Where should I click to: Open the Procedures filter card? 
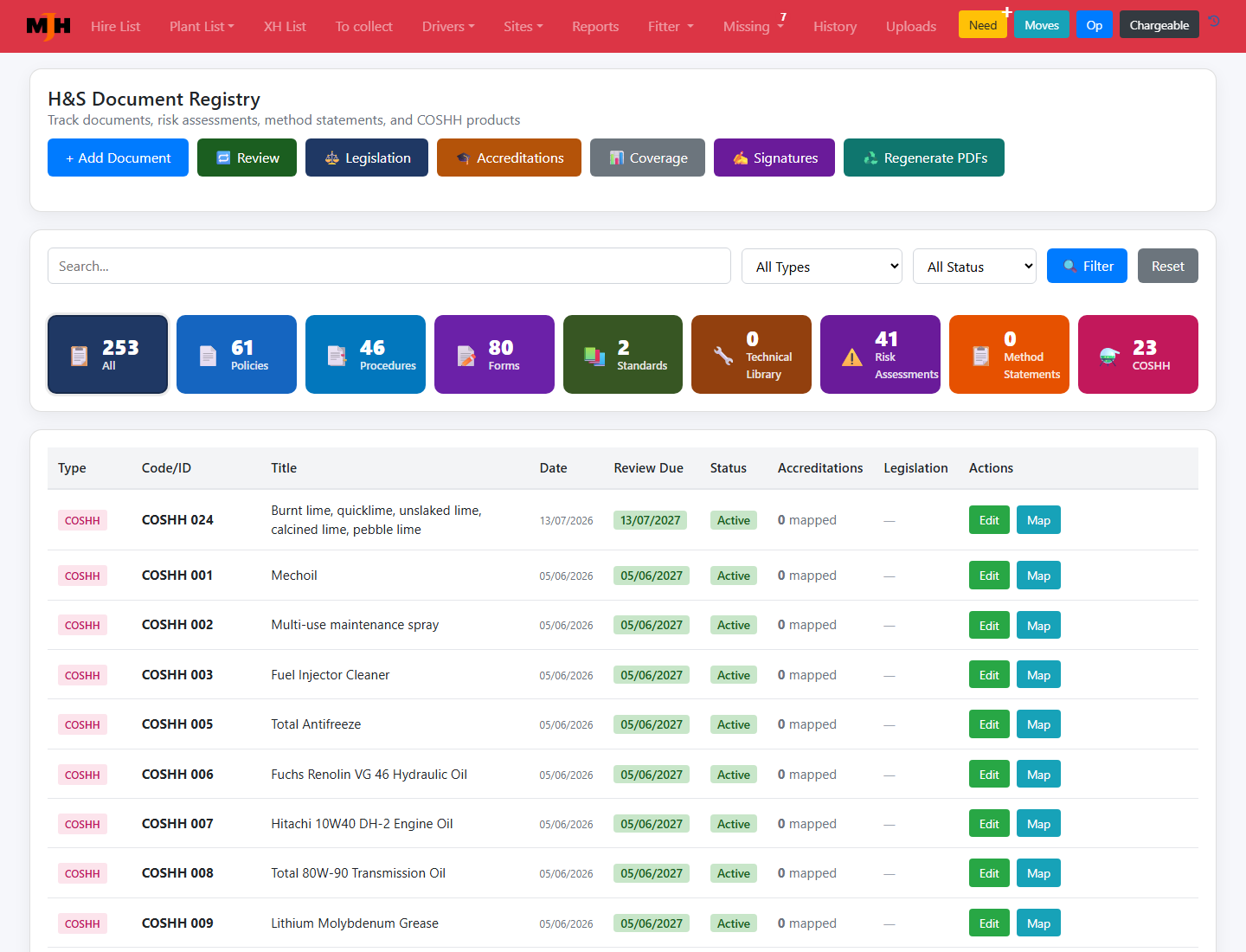coord(365,355)
